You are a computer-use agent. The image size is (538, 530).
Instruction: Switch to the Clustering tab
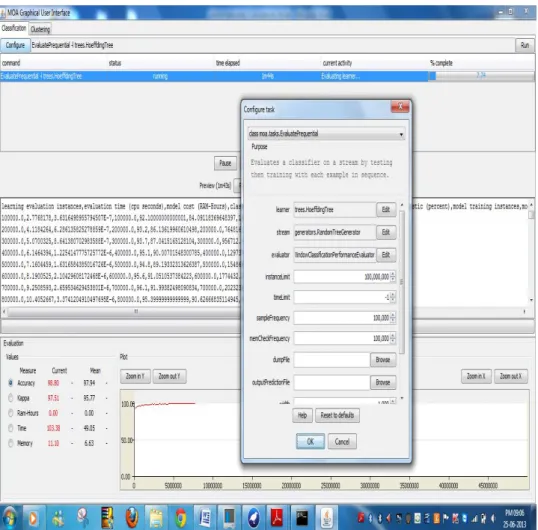[x=40, y=29]
